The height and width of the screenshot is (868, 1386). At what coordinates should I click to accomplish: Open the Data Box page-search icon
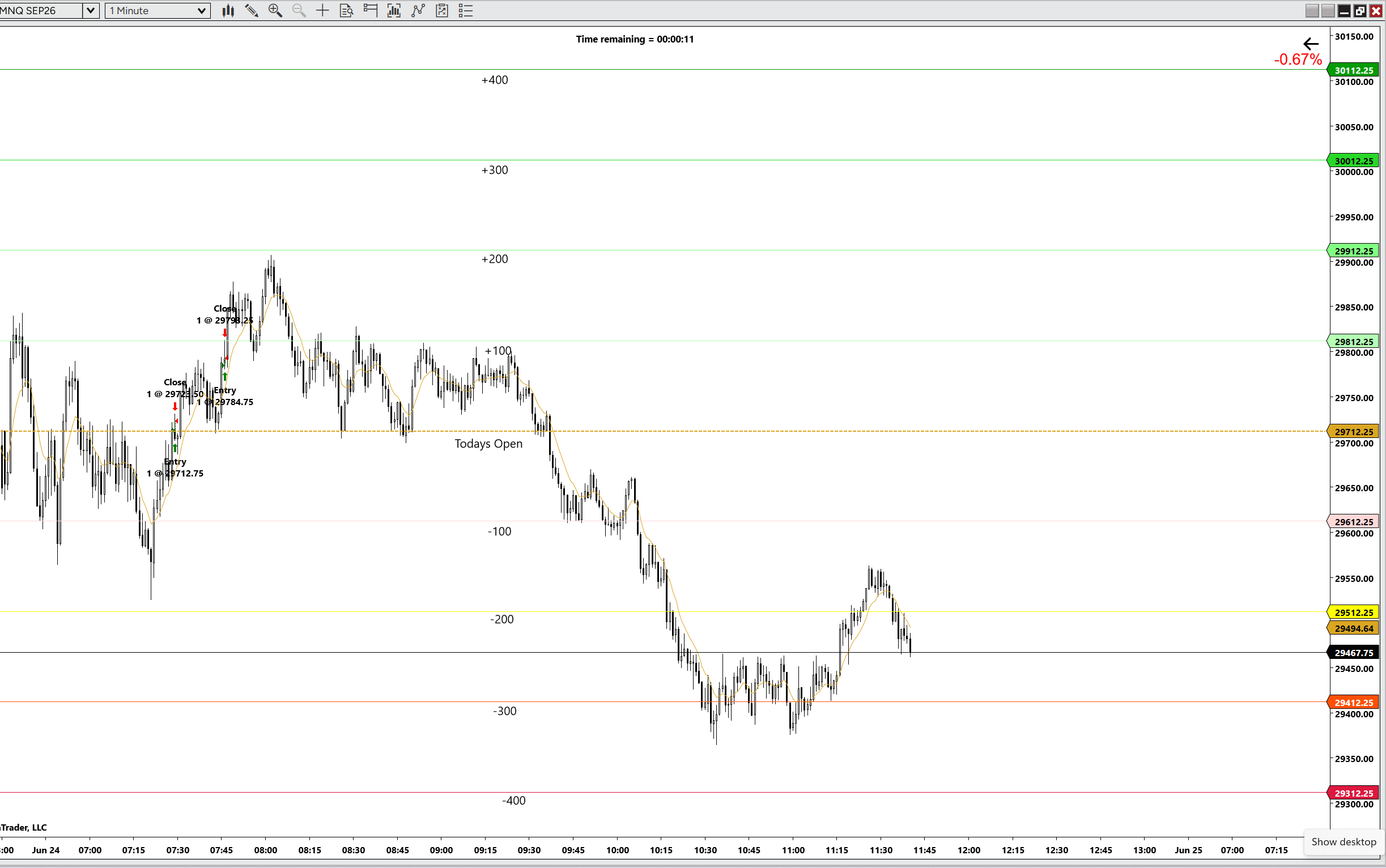[x=346, y=10]
